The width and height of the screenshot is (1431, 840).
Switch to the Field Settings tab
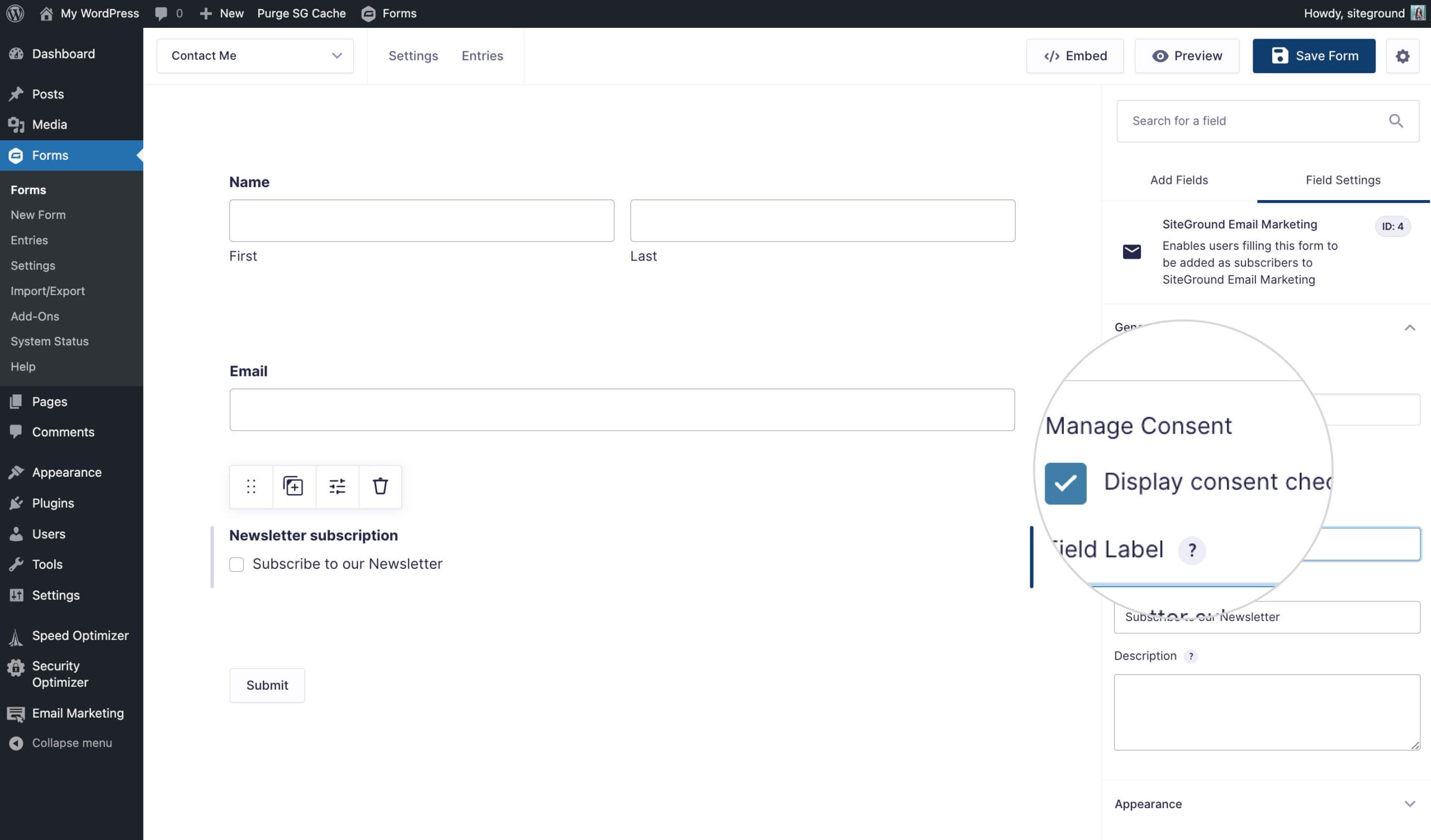pos(1343,180)
